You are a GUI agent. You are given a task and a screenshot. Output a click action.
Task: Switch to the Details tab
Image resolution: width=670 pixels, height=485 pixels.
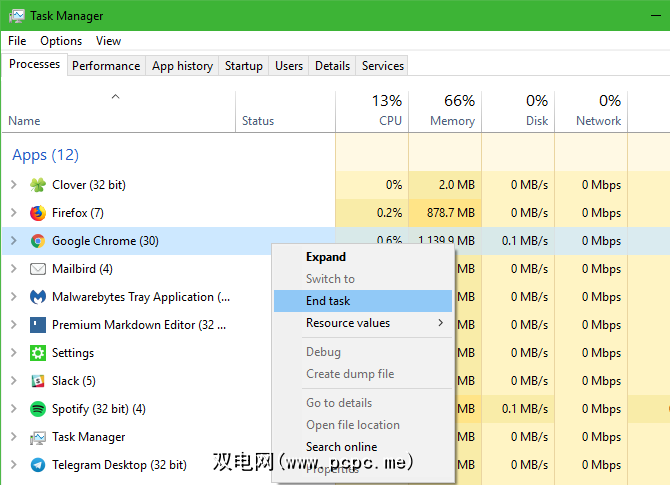(332, 66)
